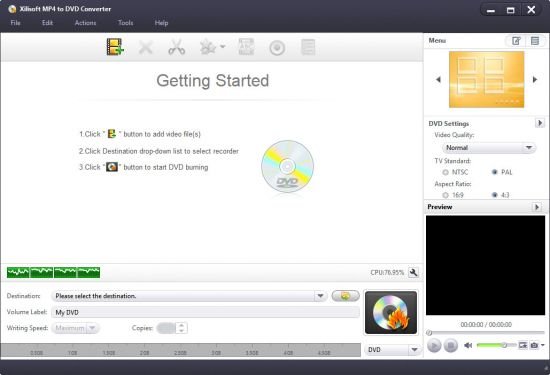Viewport: 550px width, 375px height.
Task: Open the CPU settings wrench icon
Action: (x=414, y=272)
